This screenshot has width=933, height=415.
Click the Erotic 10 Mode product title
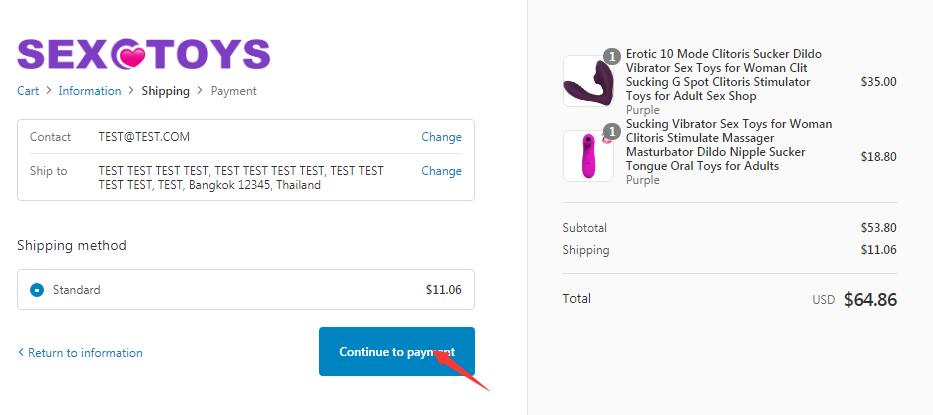tap(718, 75)
